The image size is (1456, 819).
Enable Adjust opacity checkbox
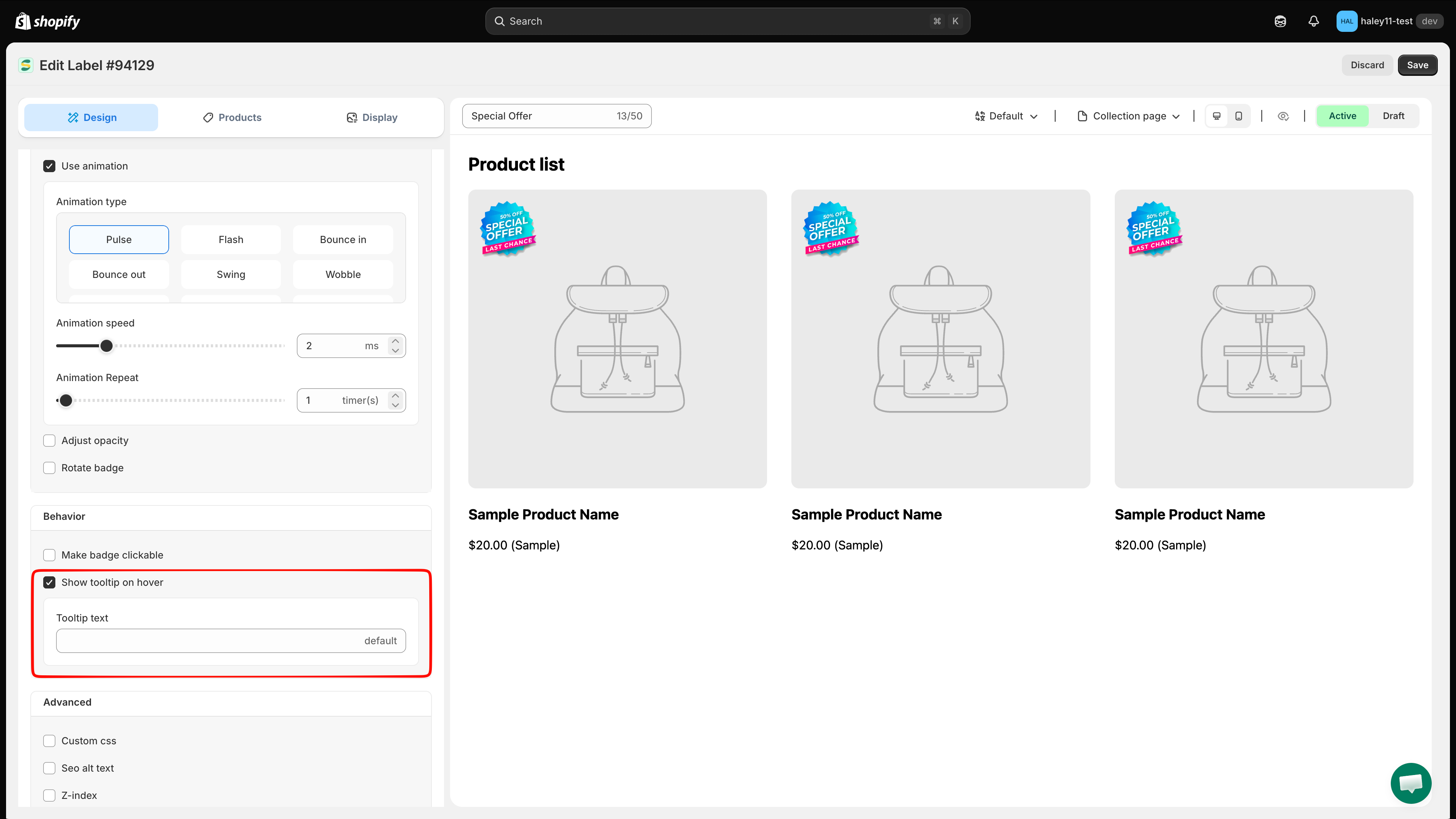(x=49, y=441)
